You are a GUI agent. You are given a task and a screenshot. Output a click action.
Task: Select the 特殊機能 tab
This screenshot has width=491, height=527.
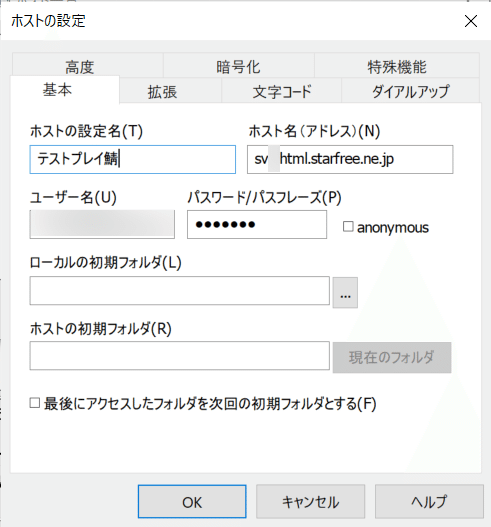click(397, 66)
